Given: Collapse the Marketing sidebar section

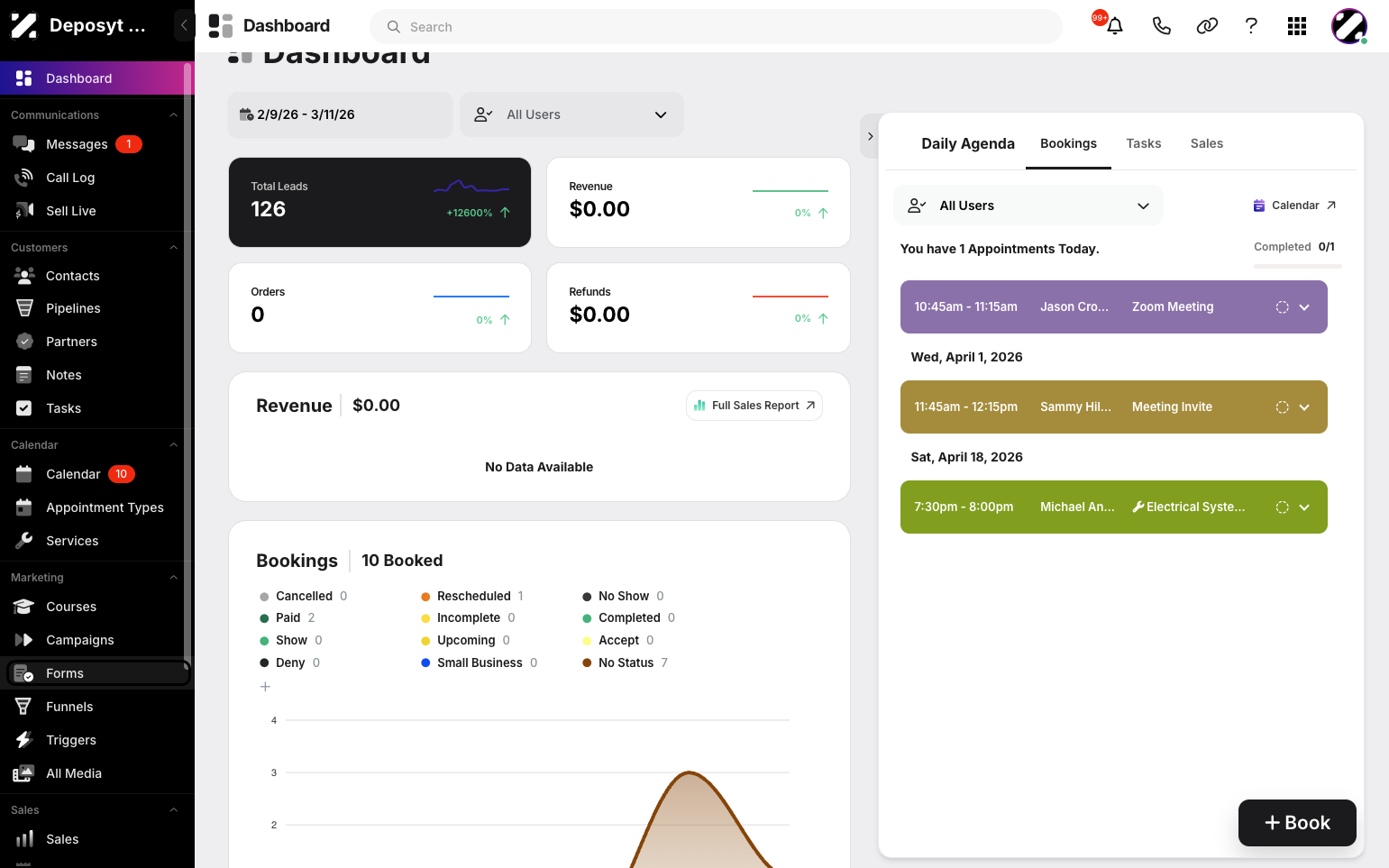Looking at the screenshot, I should tap(173, 578).
